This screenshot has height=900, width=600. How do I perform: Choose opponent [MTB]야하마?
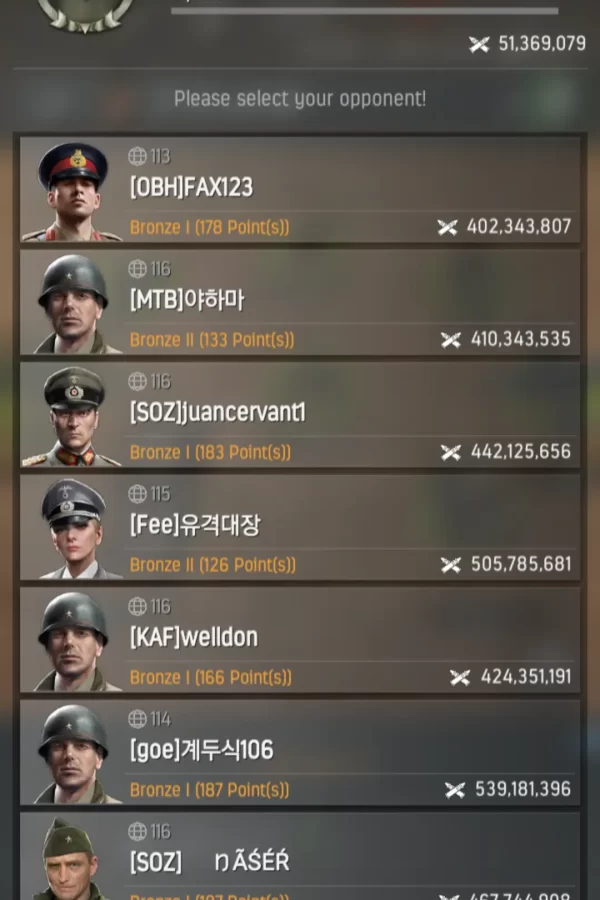pyautogui.click(x=300, y=302)
